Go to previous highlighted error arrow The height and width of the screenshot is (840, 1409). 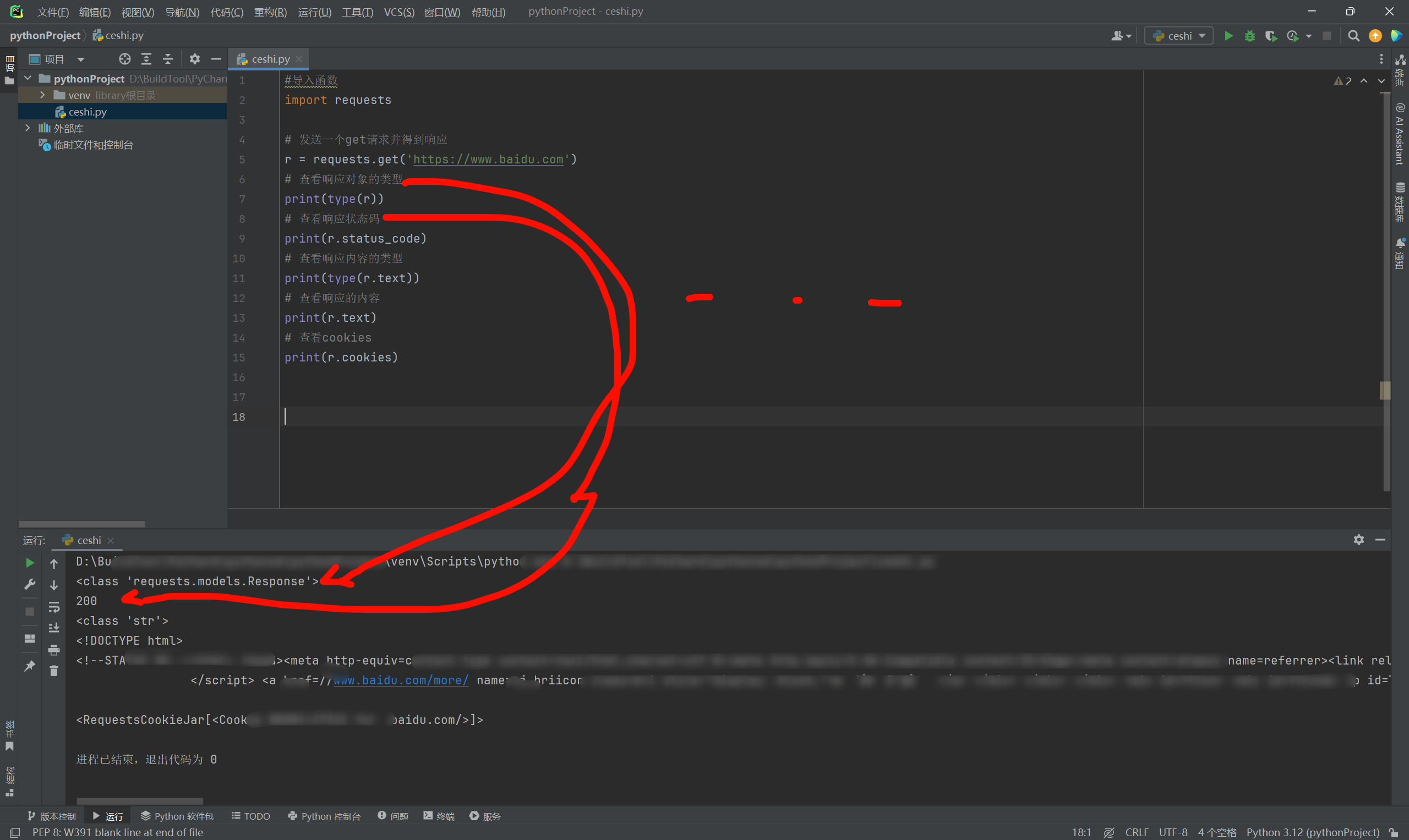pyautogui.click(x=1364, y=81)
